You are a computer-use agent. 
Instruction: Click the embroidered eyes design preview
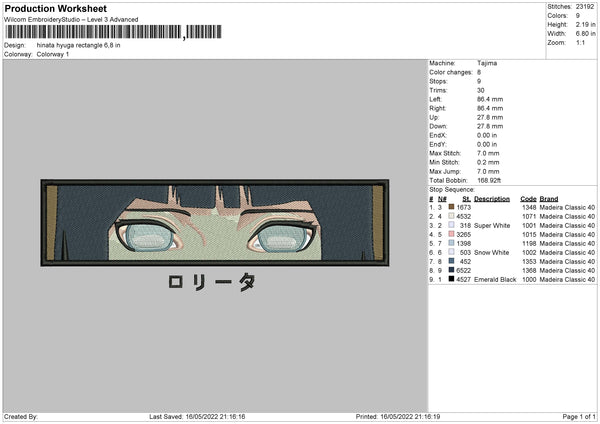coord(215,222)
